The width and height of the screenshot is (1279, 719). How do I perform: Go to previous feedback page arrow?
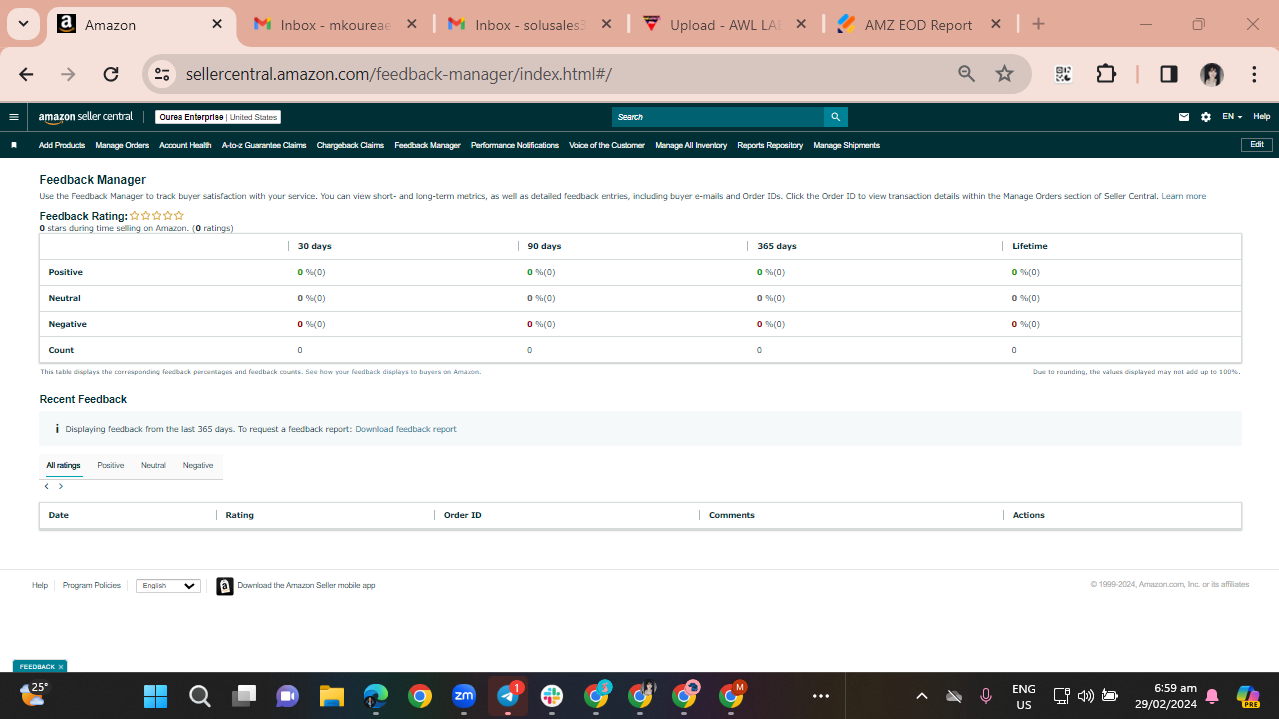(47, 486)
